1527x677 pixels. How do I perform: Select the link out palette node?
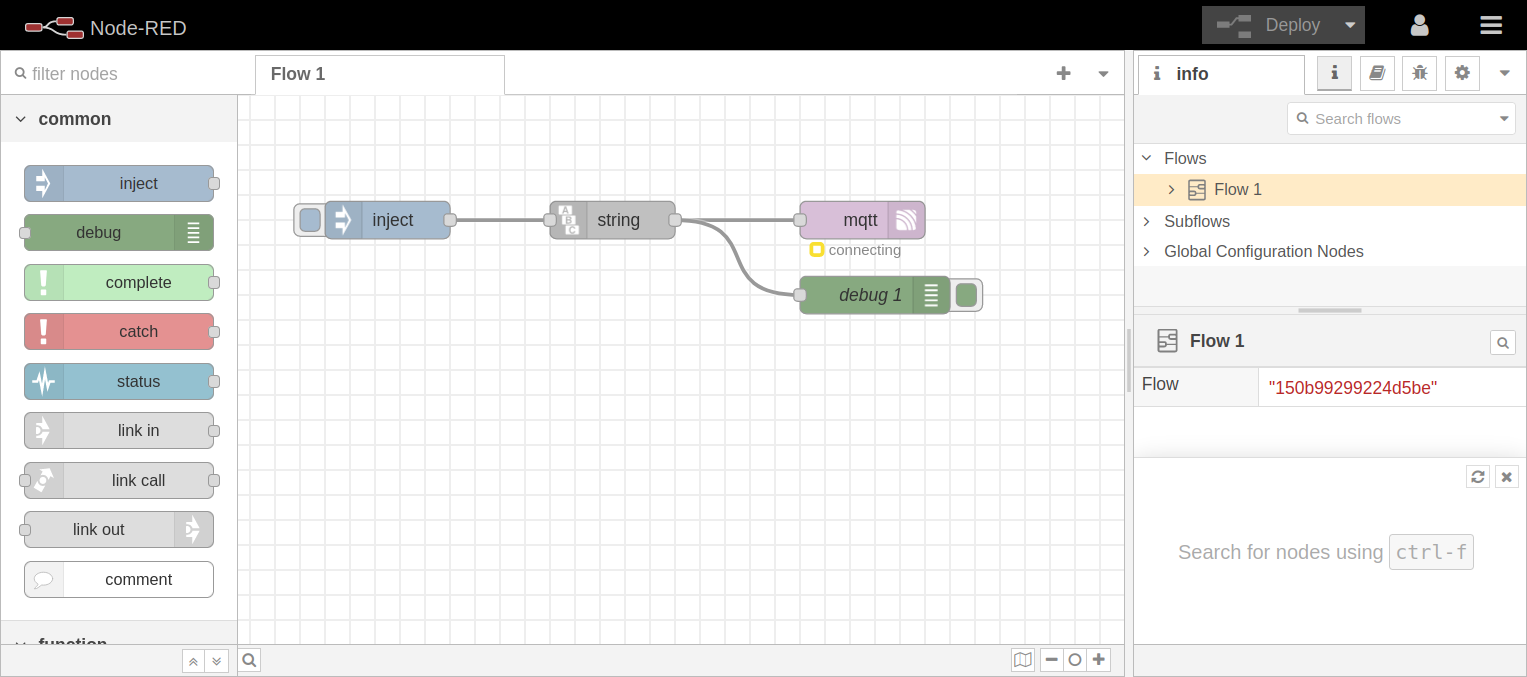(x=119, y=530)
